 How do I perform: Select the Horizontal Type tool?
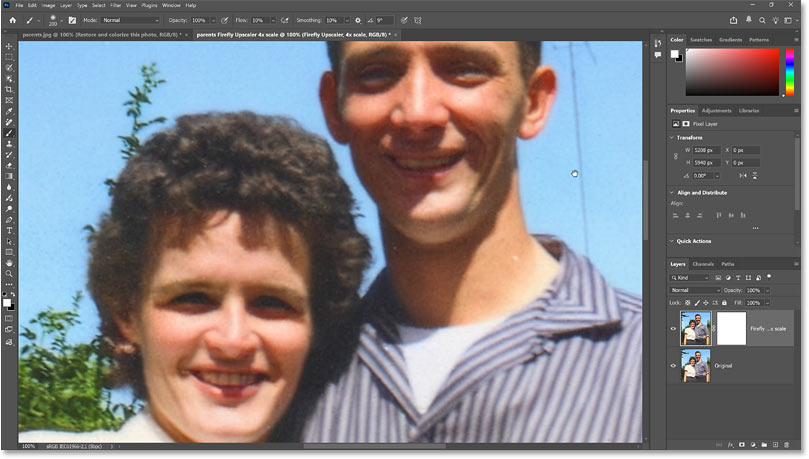click(9, 231)
